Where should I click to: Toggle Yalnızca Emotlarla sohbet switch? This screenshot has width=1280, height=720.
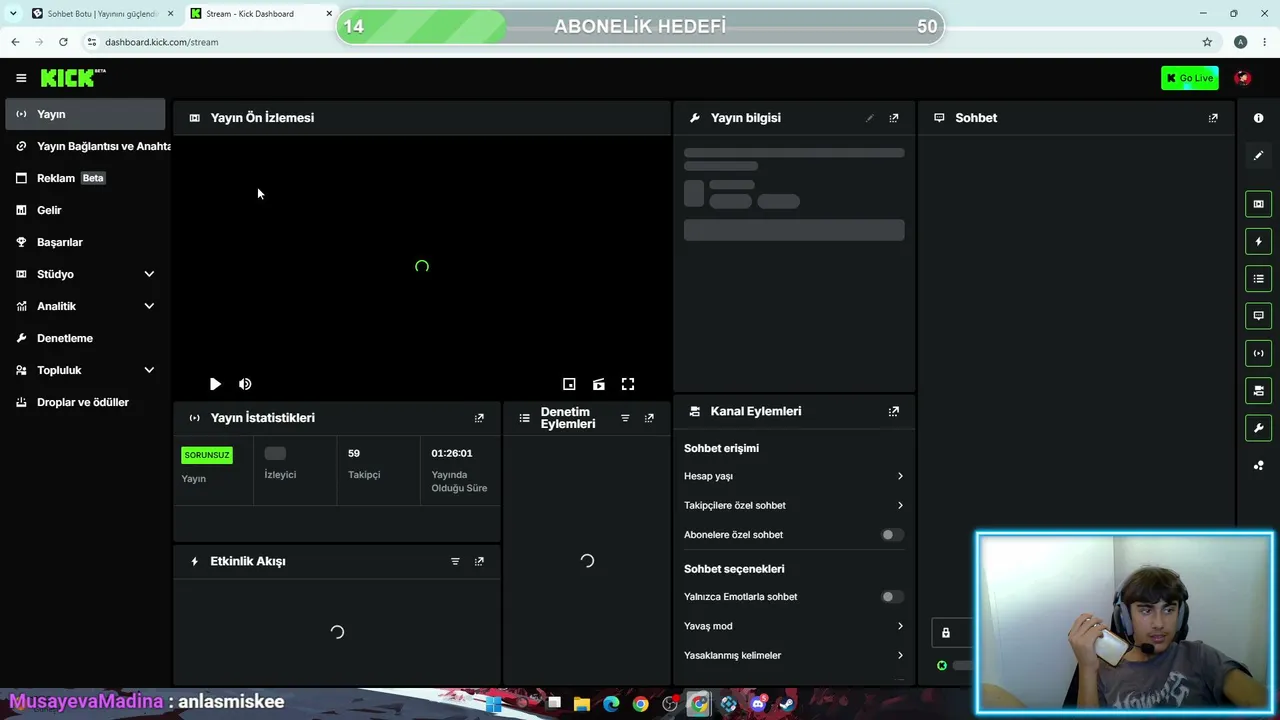892,597
